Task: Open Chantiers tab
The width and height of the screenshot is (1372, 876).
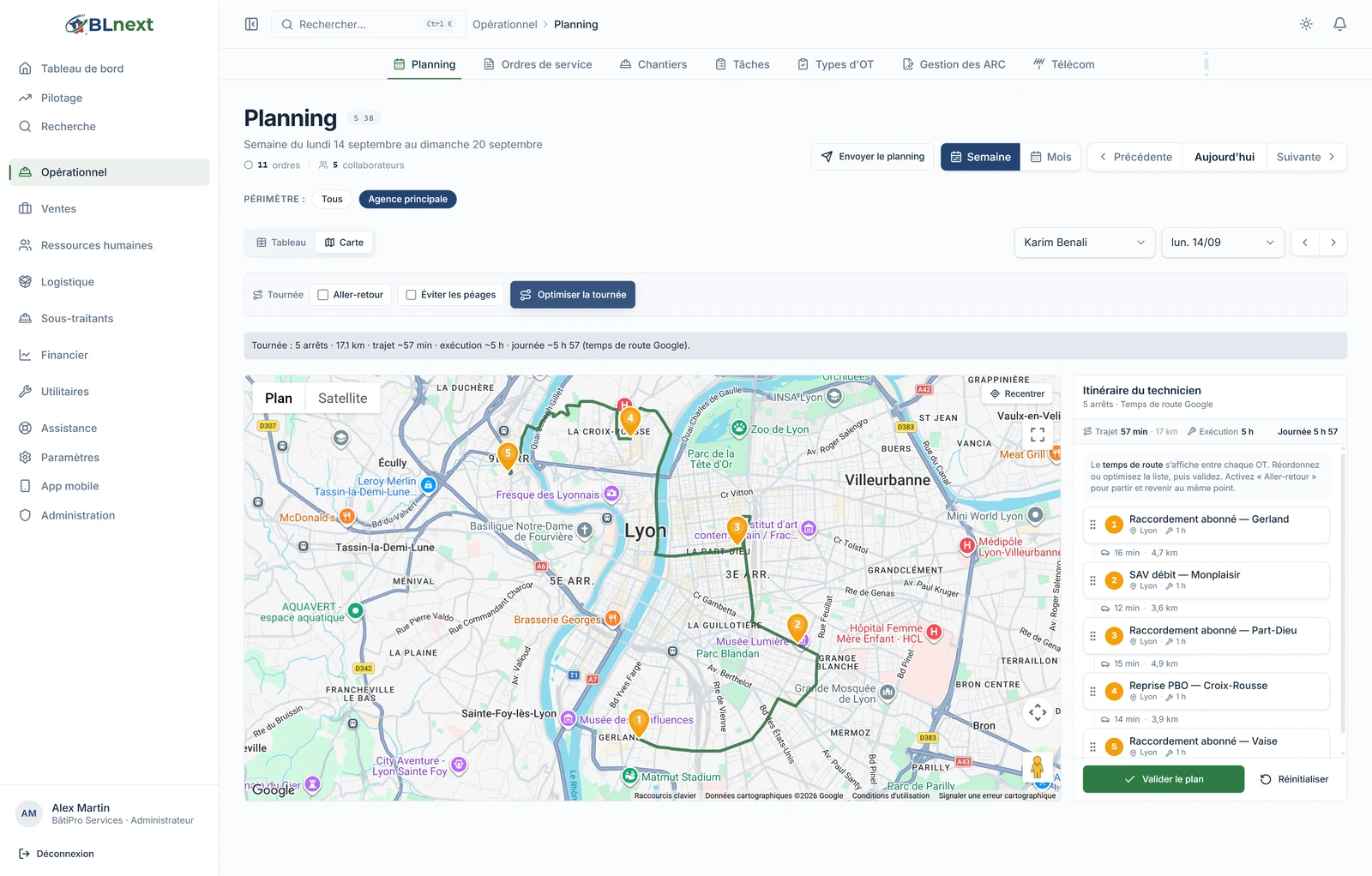Action: (x=653, y=64)
